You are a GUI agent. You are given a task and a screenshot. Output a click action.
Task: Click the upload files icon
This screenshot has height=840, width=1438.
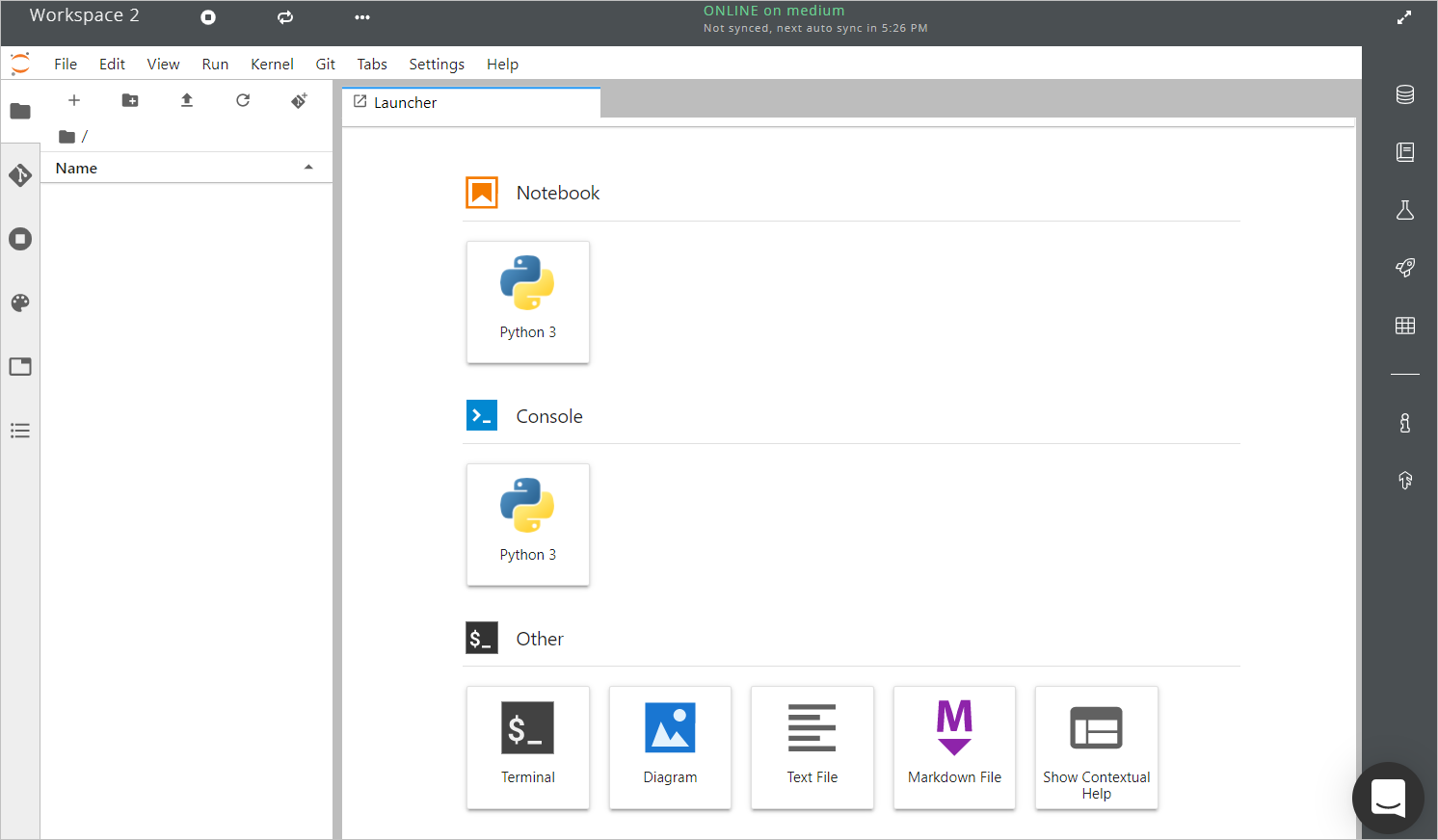click(187, 100)
